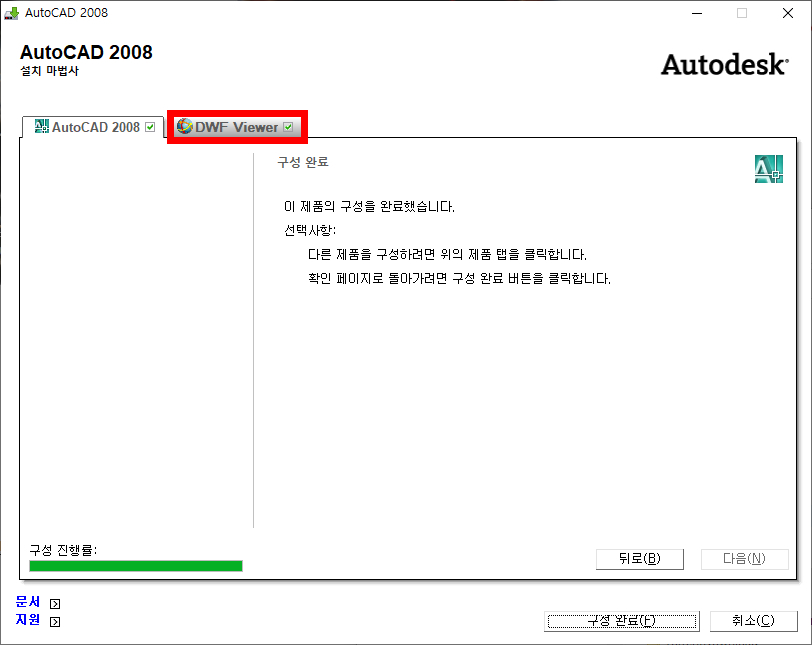This screenshot has width=812, height=645.
Task: Click the 설치 마법사 subtitle
Action: pos(50,71)
